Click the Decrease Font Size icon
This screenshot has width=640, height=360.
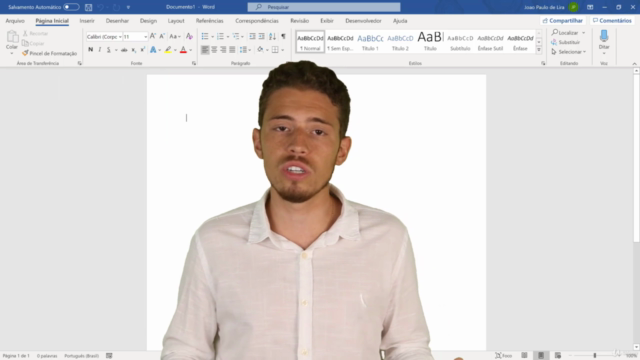162,36
